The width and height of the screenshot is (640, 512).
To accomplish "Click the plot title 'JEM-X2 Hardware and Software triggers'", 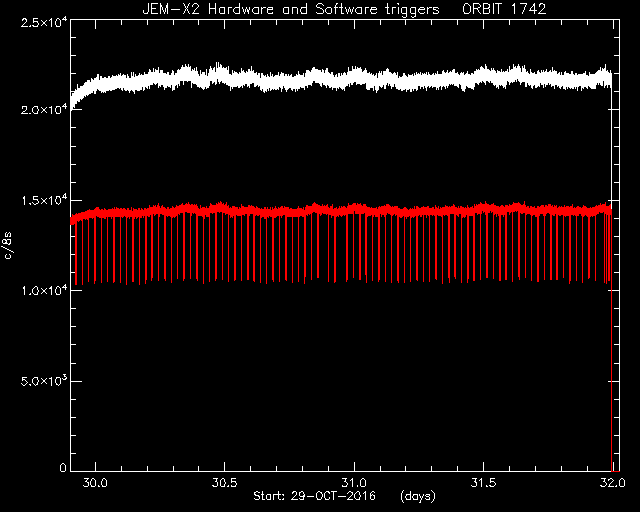I will (291, 9).
